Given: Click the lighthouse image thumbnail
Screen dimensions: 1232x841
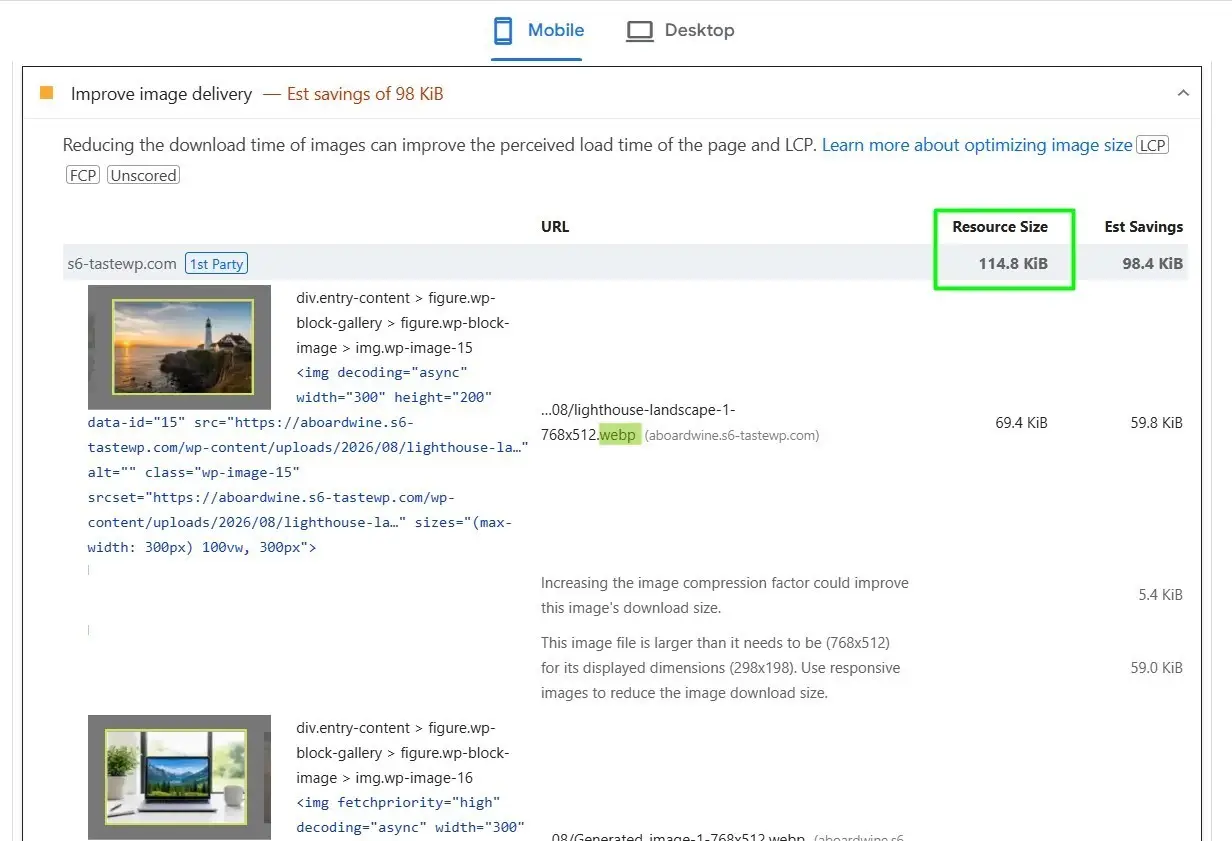Looking at the screenshot, I should click(x=179, y=347).
